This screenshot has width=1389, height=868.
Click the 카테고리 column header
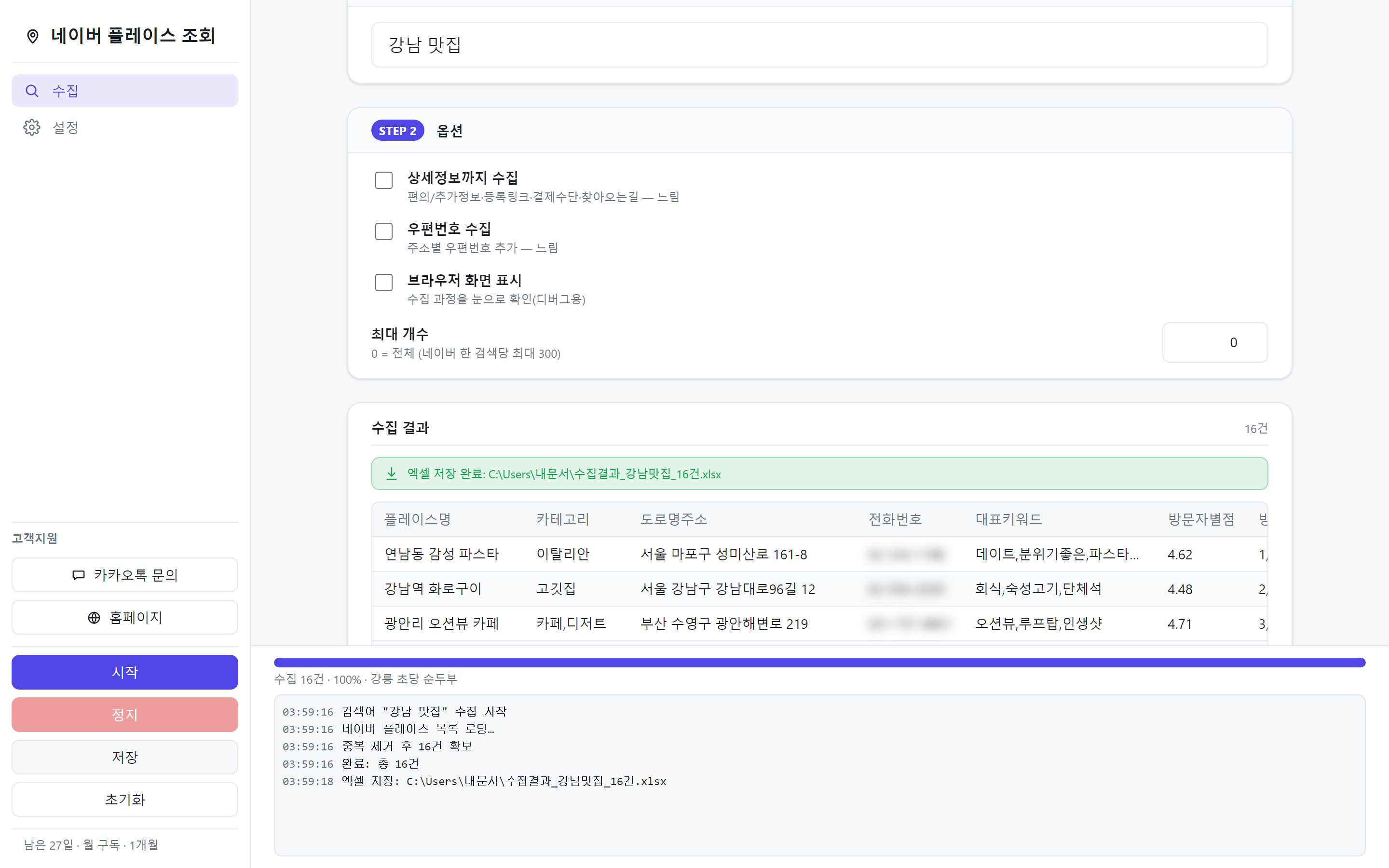pyautogui.click(x=562, y=519)
